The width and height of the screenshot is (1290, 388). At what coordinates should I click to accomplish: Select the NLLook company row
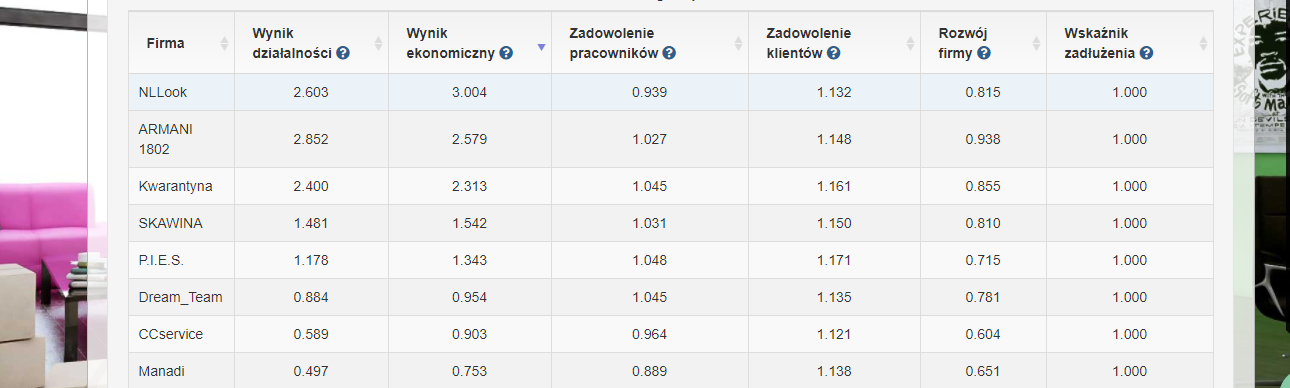671,92
